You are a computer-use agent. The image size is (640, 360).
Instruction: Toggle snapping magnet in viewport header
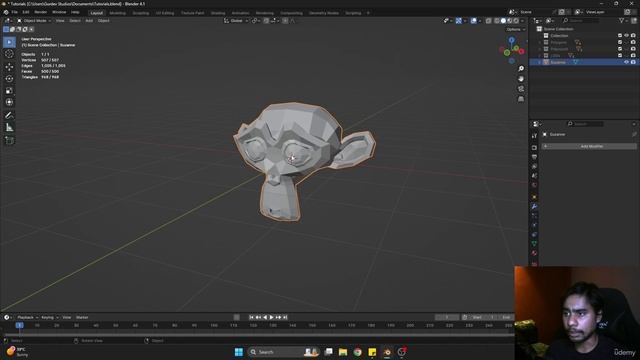click(x=266, y=21)
